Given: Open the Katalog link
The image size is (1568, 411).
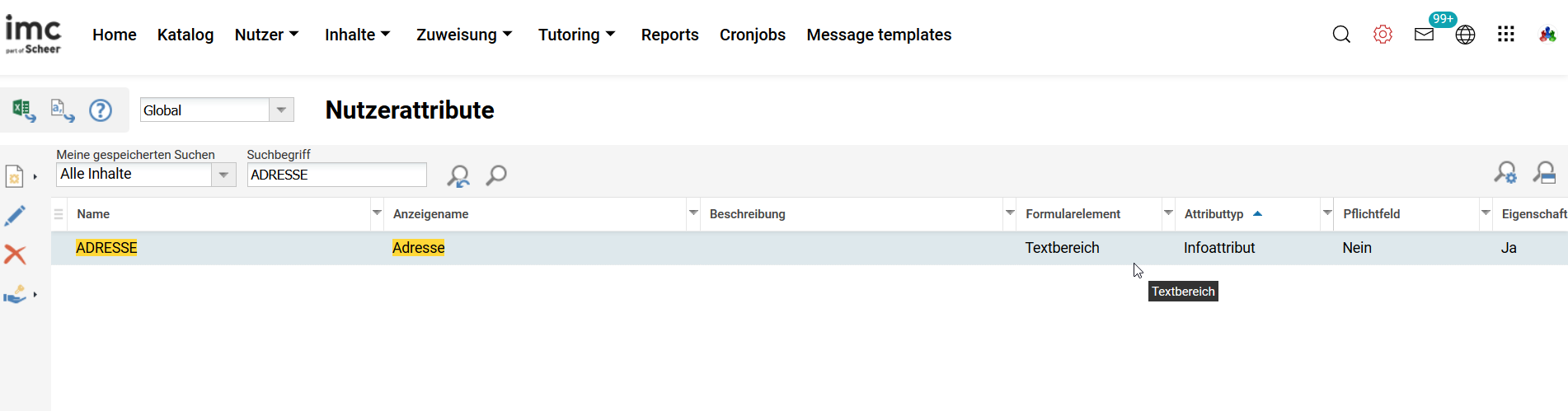Looking at the screenshot, I should [x=185, y=35].
